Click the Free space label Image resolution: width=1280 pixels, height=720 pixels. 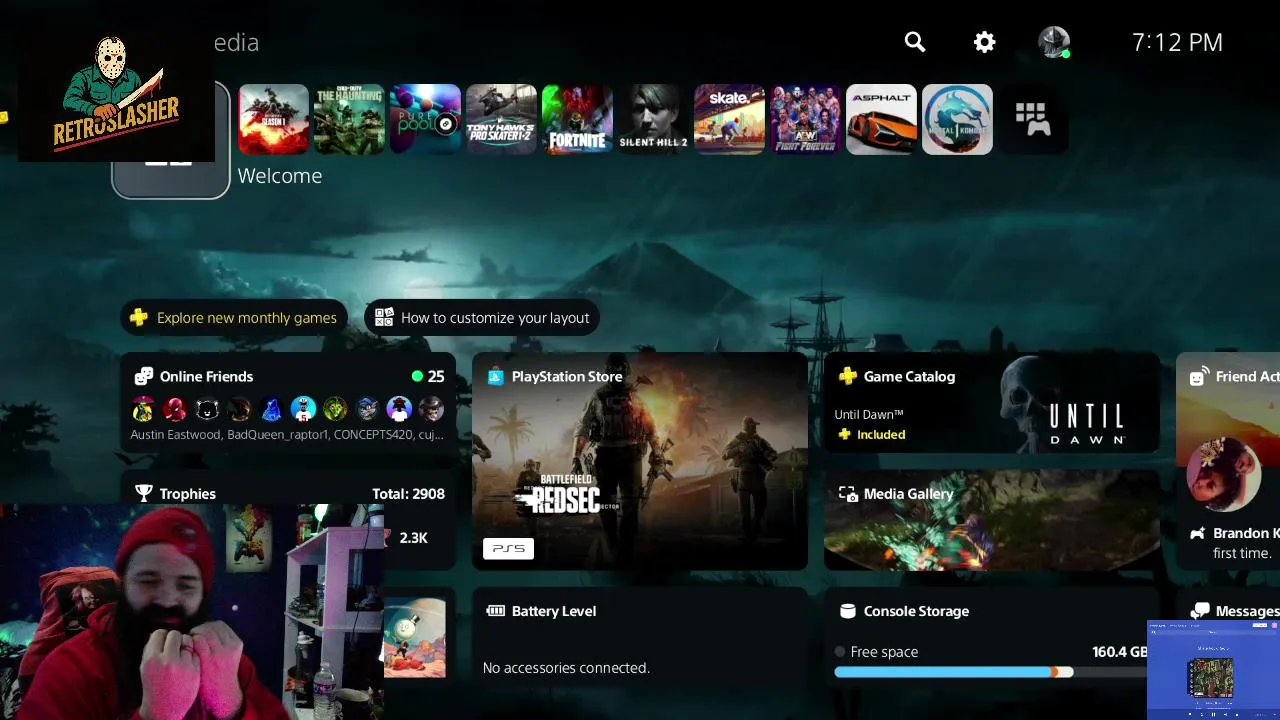point(884,652)
